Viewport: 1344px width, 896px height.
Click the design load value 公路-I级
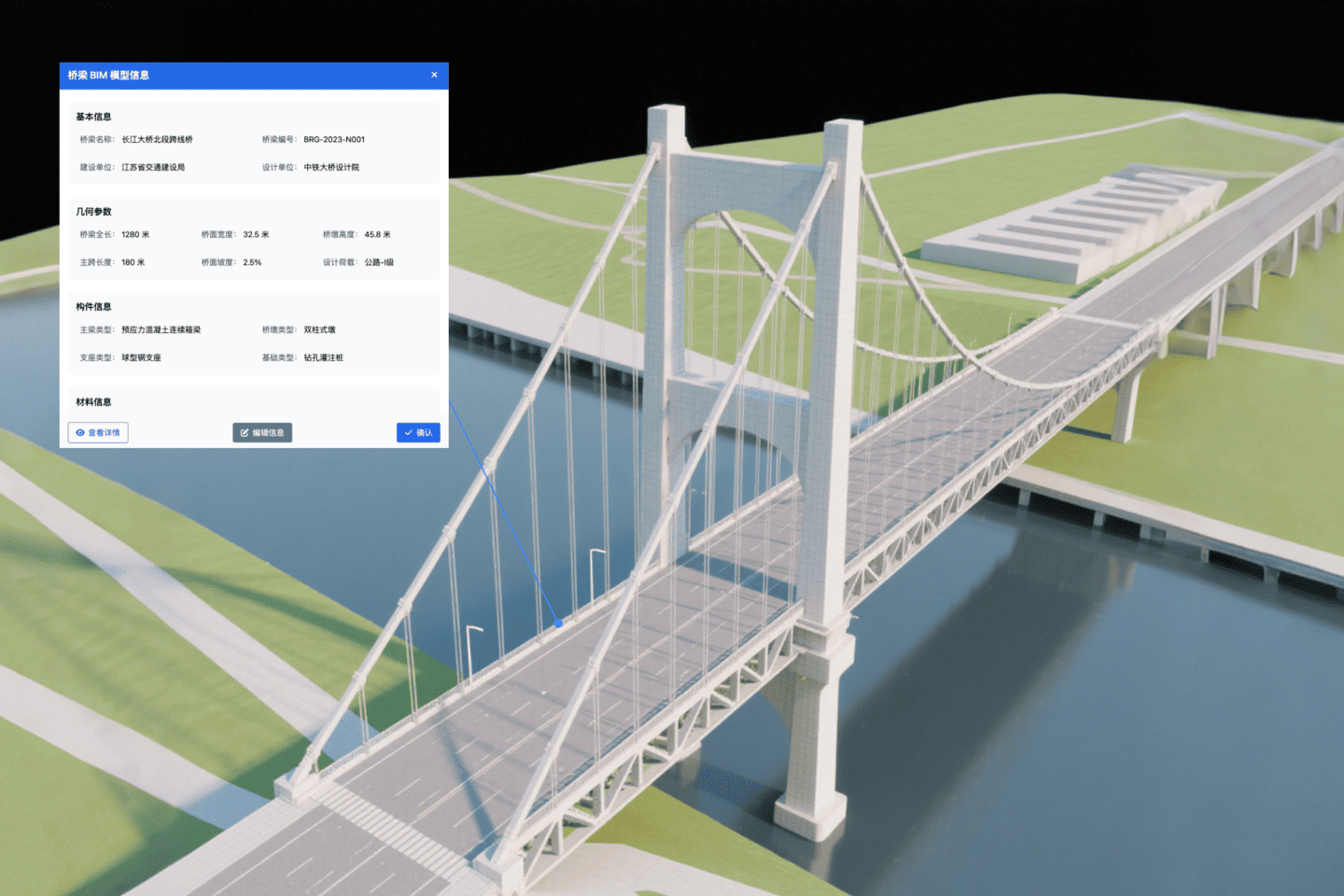point(379,263)
